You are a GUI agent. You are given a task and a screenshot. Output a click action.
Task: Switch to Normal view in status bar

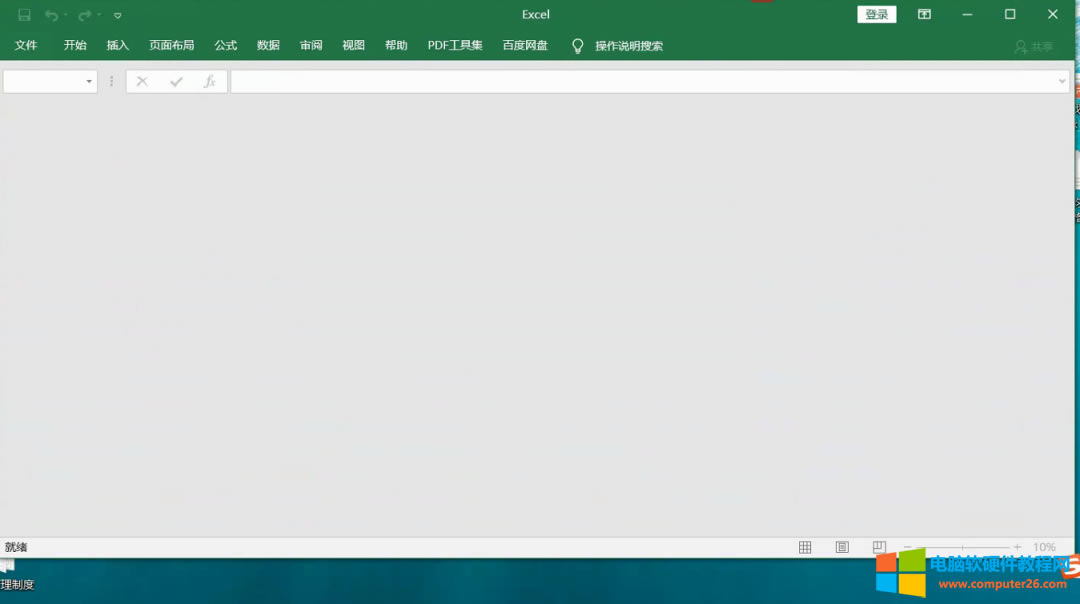tap(805, 547)
